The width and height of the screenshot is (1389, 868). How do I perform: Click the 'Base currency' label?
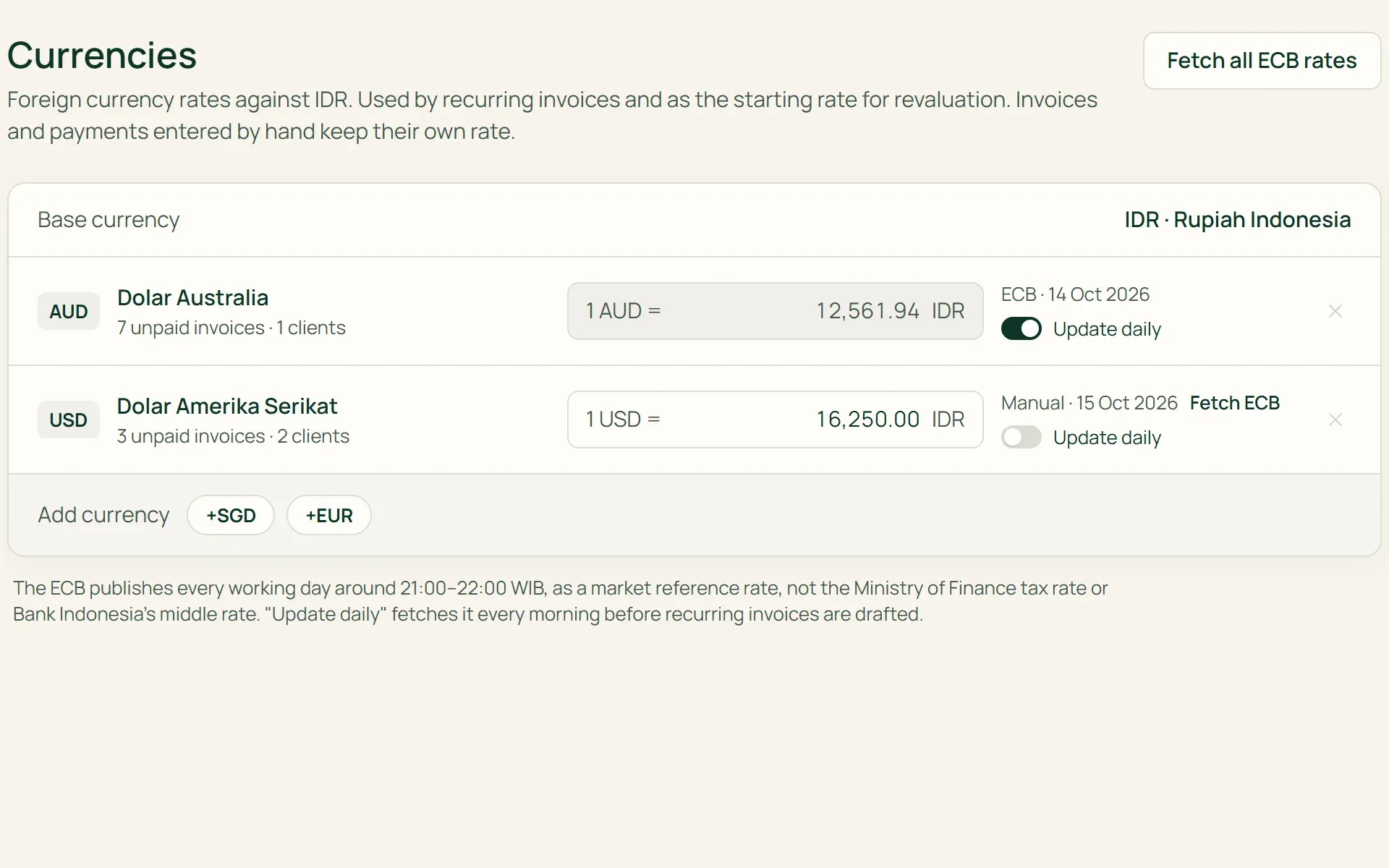tap(109, 220)
